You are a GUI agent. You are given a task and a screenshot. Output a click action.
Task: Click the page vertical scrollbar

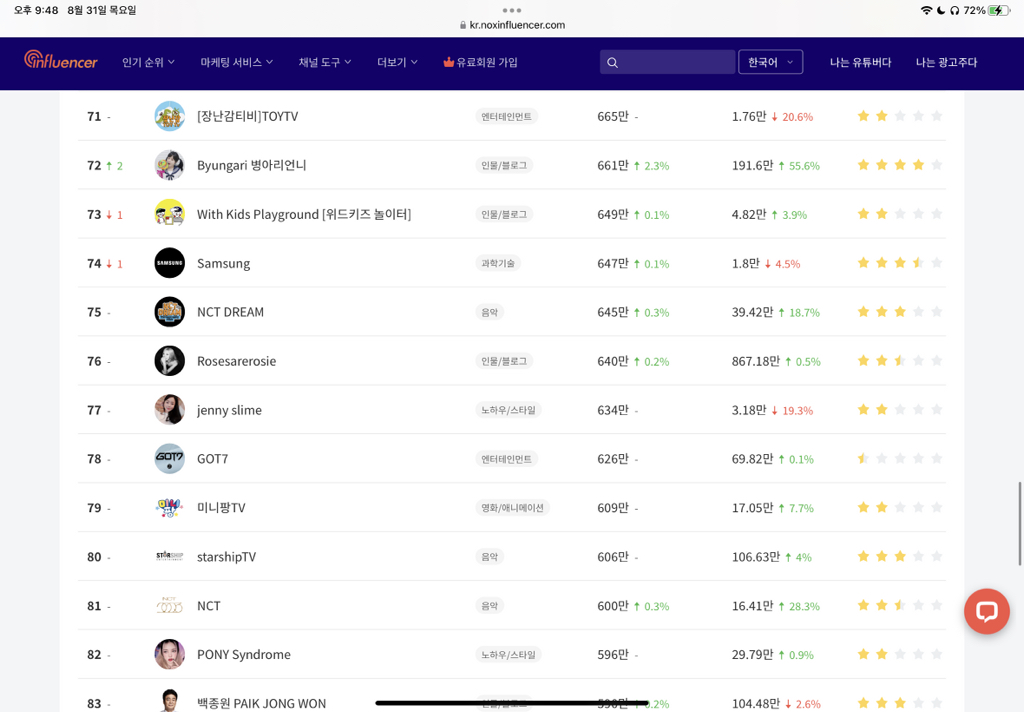(x=1020, y=524)
